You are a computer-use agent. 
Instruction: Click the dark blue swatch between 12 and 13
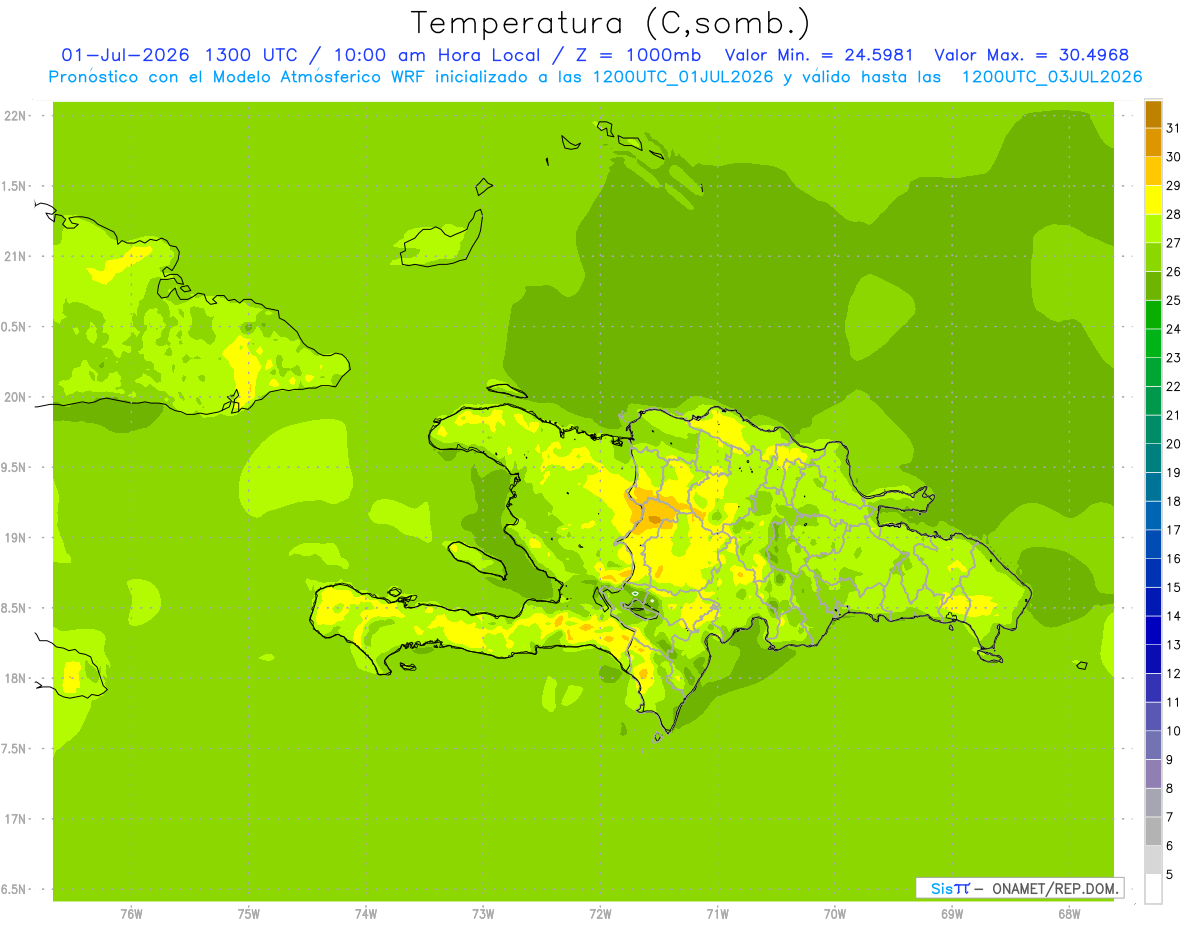(1153, 659)
